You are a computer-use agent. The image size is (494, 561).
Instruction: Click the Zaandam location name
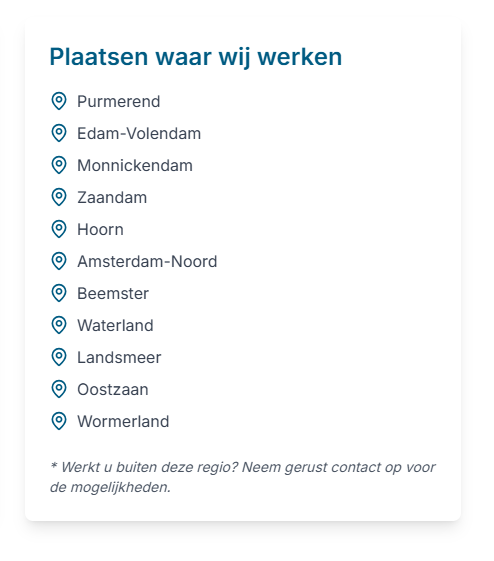[112, 197]
